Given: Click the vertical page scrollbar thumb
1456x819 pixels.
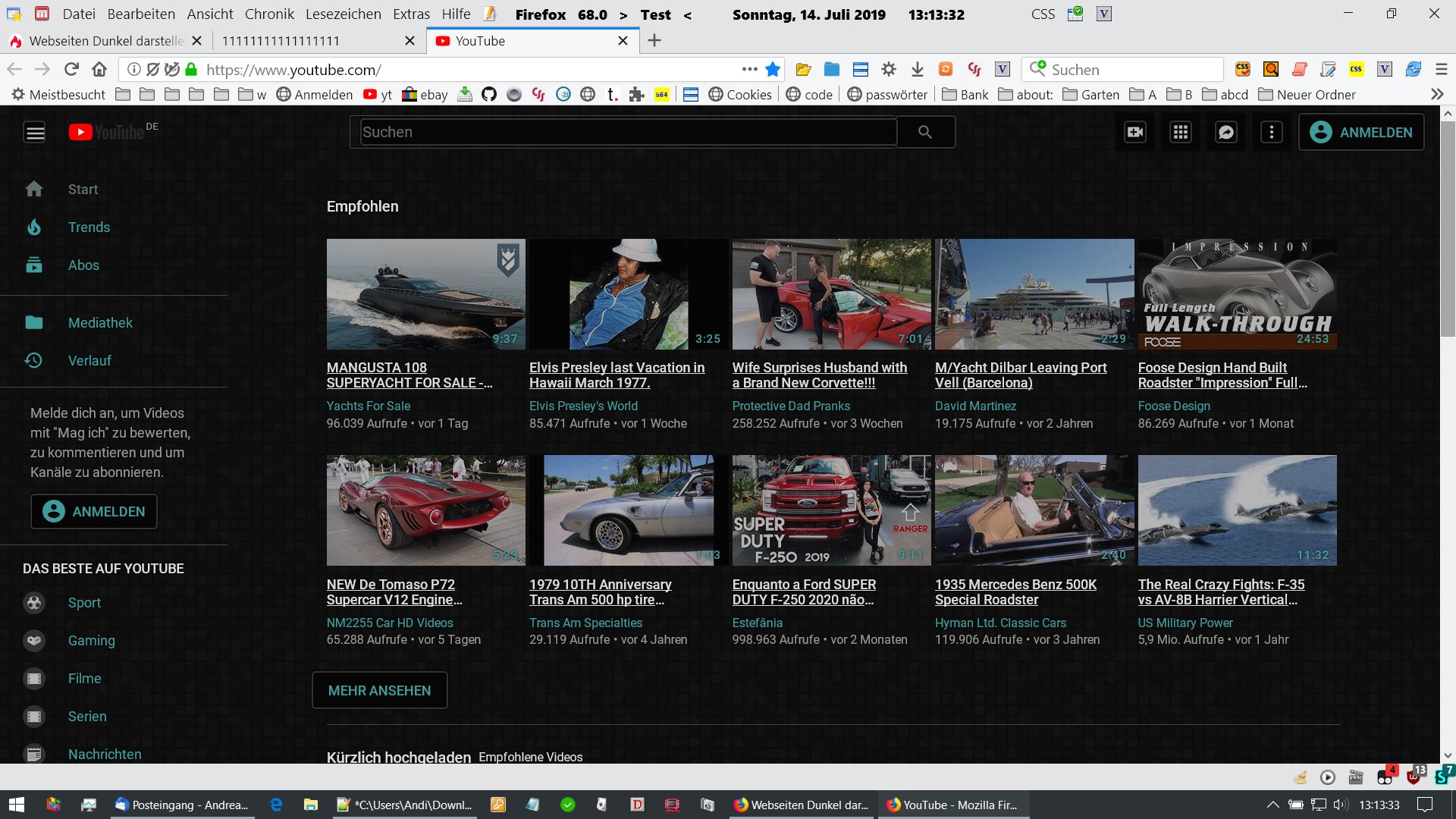Looking at the screenshot, I should click(1447, 227).
